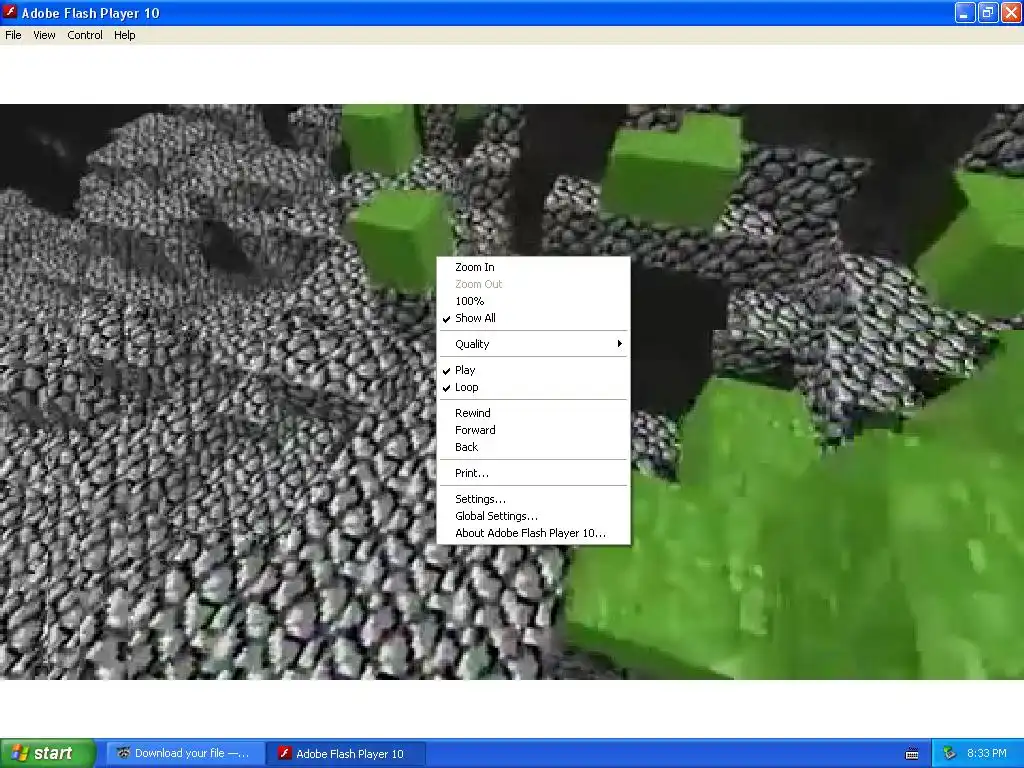Click Back in the context menu
Image resolution: width=1024 pixels, height=768 pixels.
pyautogui.click(x=534, y=447)
